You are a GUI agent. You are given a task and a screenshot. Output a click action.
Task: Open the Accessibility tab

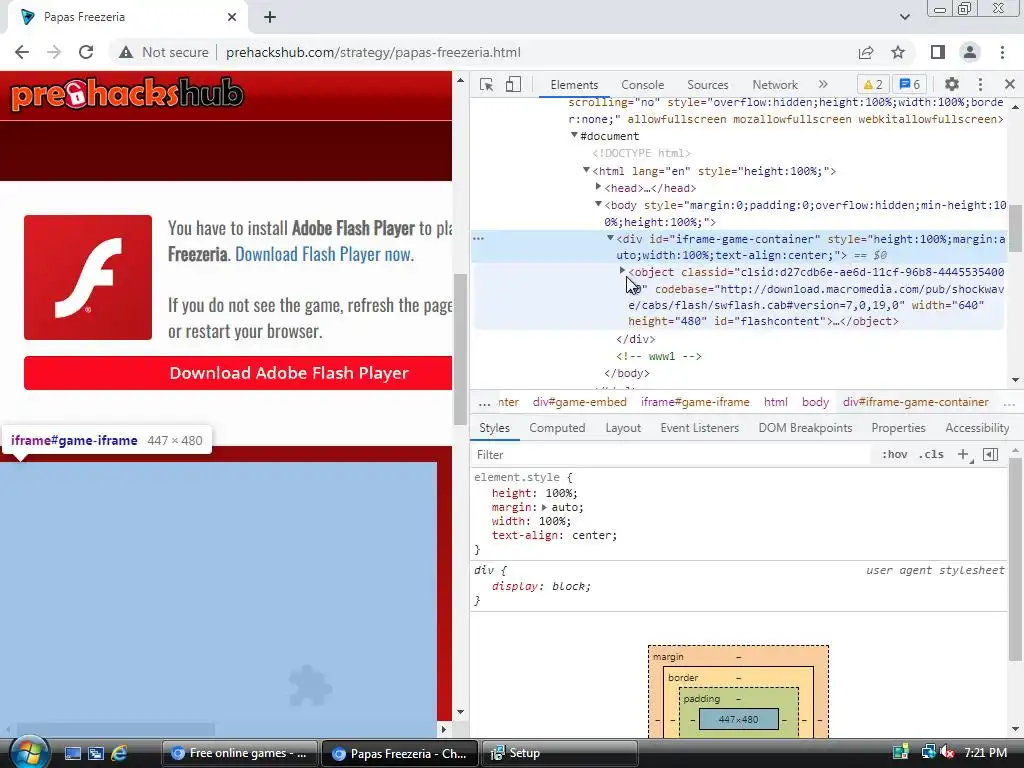[x=977, y=428]
